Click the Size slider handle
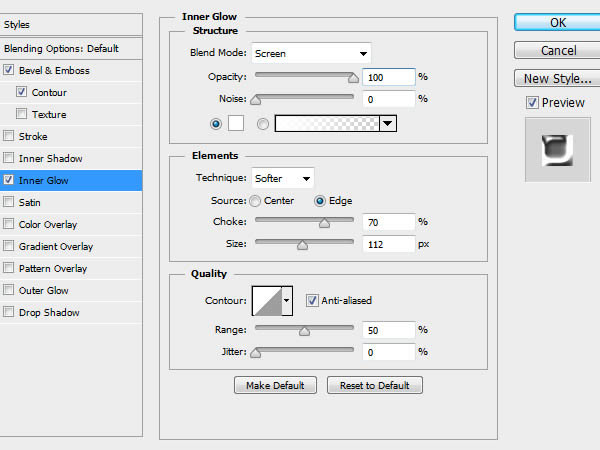600x450 pixels. click(302, 245)
